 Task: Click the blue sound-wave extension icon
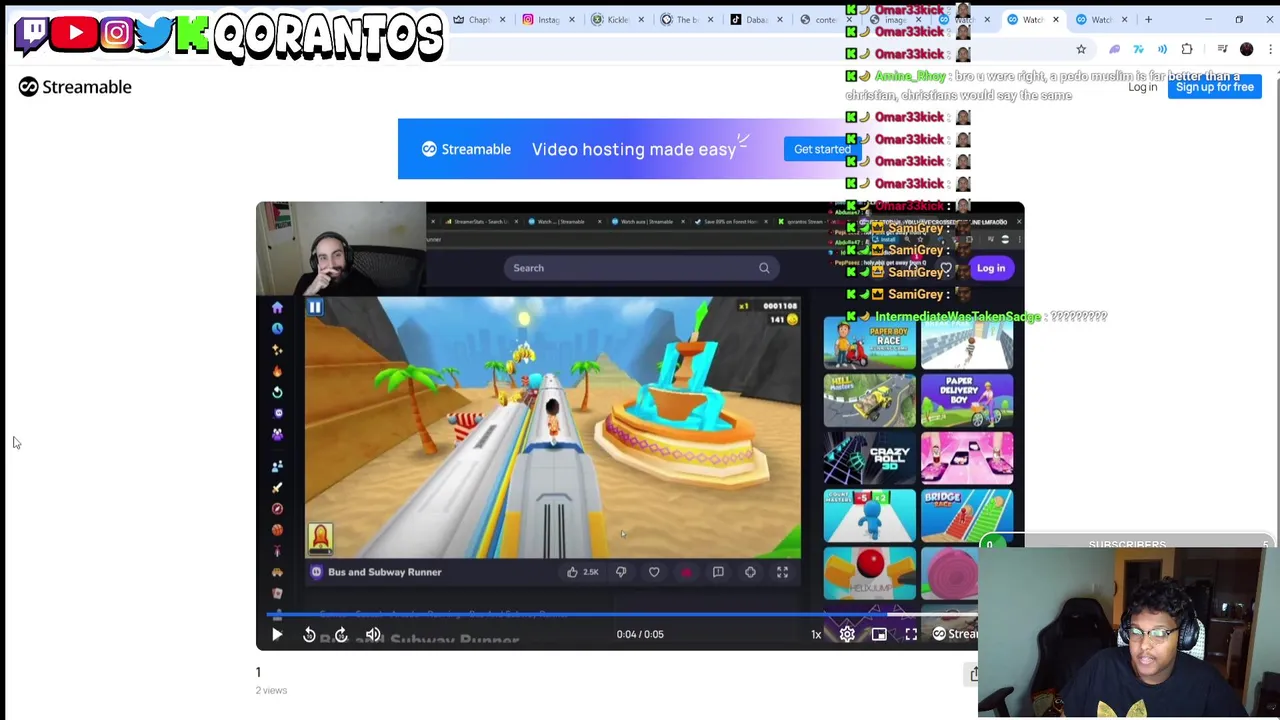tap(1162, 49)
